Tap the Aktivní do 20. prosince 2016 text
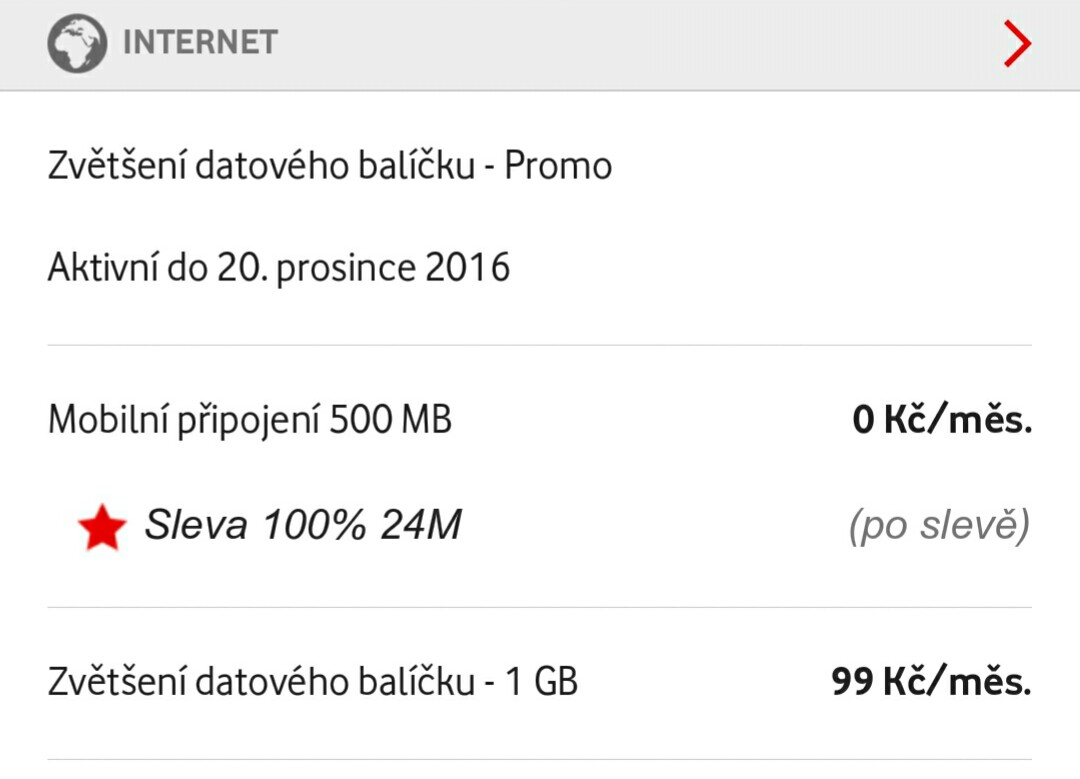This screenshot has height=779, width=1080. point(279,268)
